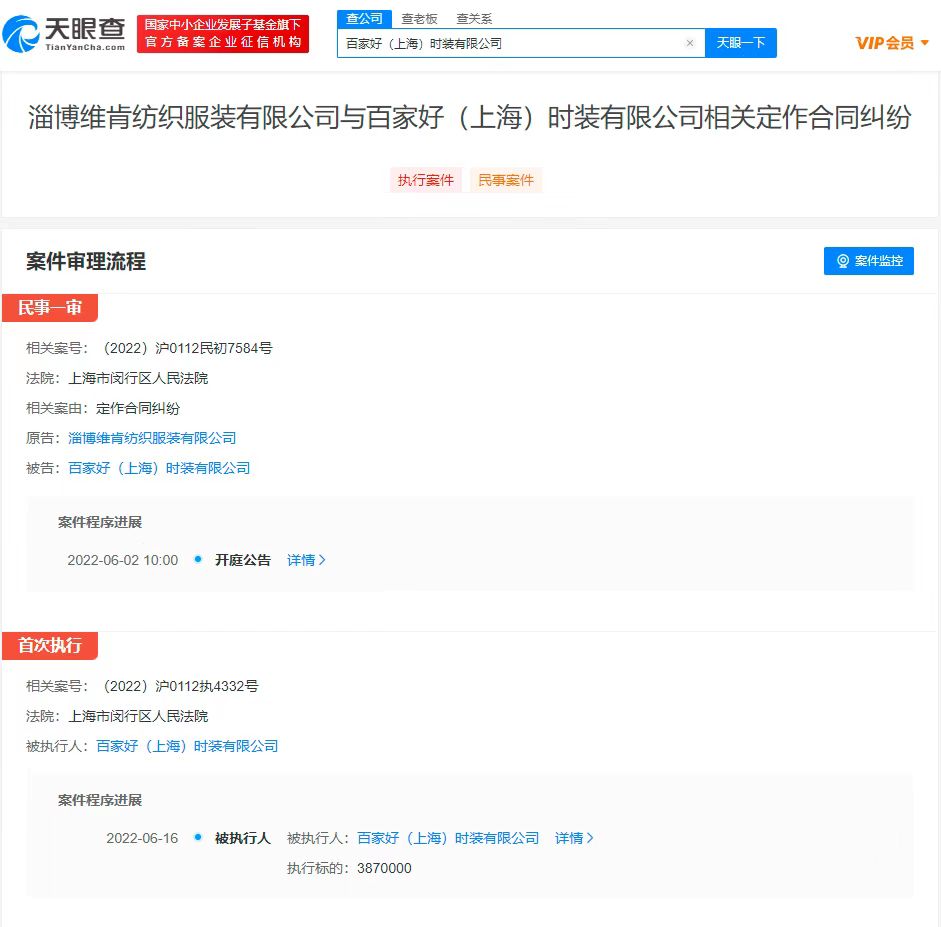Open defendant 百家好（上海）时装有限公司 link under 被告
Viewport: 941px width, 927px height.
(159, 468)
